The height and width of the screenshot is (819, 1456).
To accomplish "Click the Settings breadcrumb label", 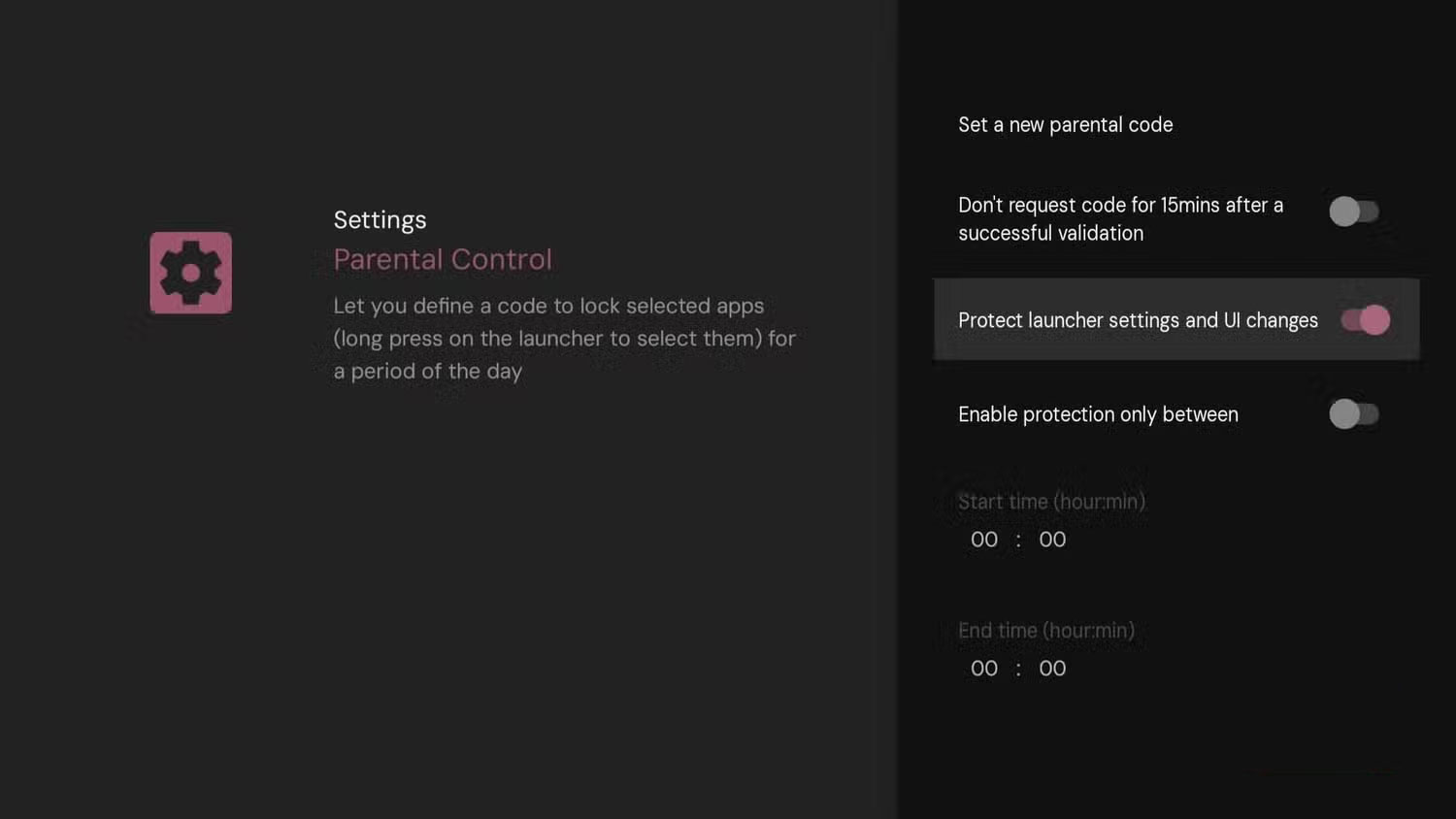I will pos(380,219).
